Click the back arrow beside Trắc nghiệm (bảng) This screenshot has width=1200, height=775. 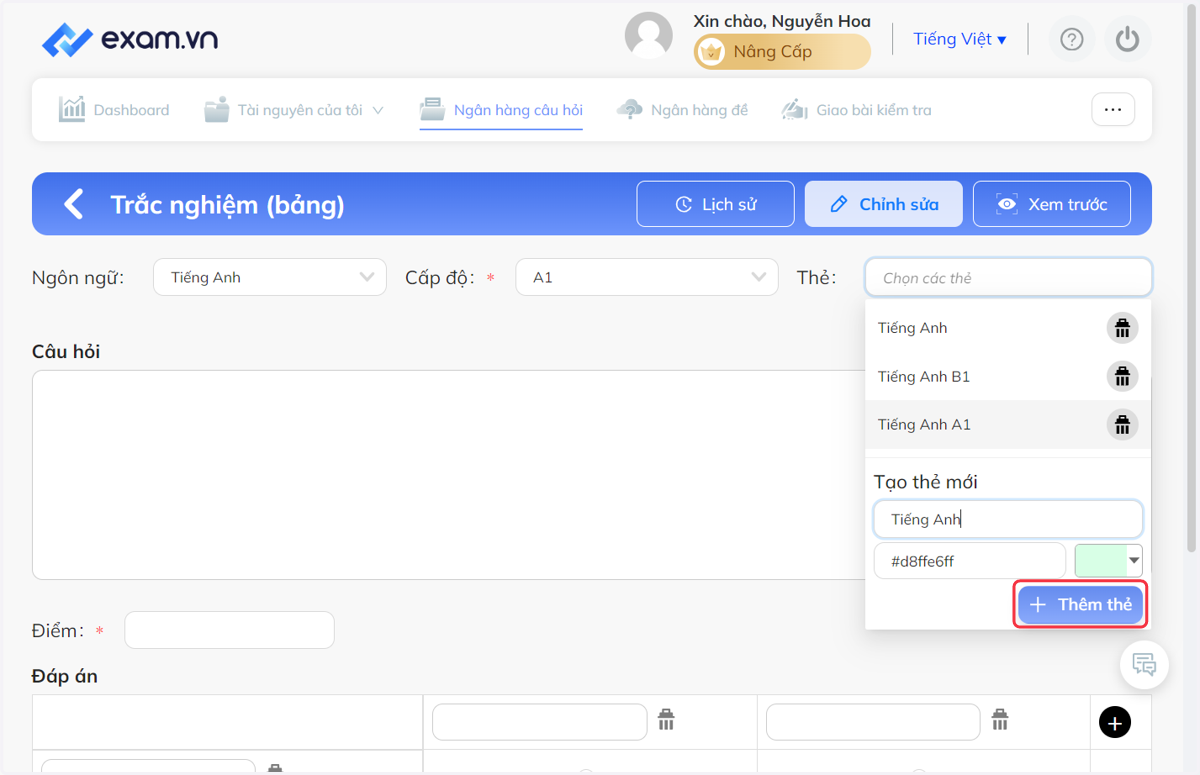74,204
